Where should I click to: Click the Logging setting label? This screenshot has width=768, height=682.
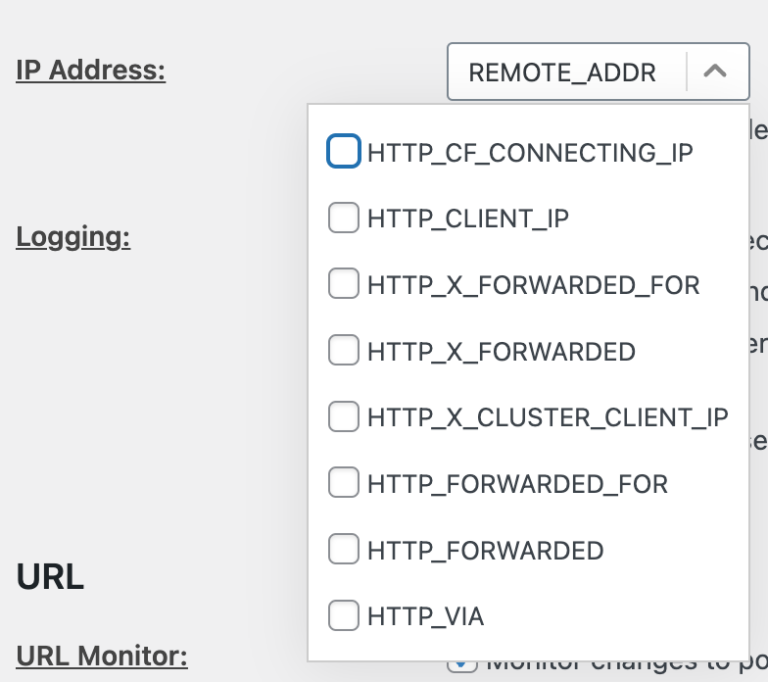[73, 237]
